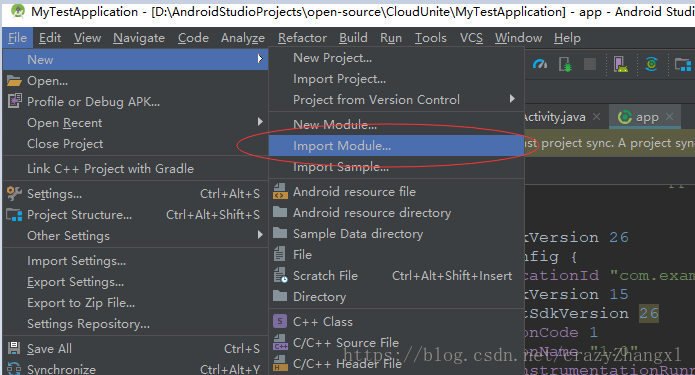
Task: Choose Export Settings... in File menu
Action: click(75, 282)
